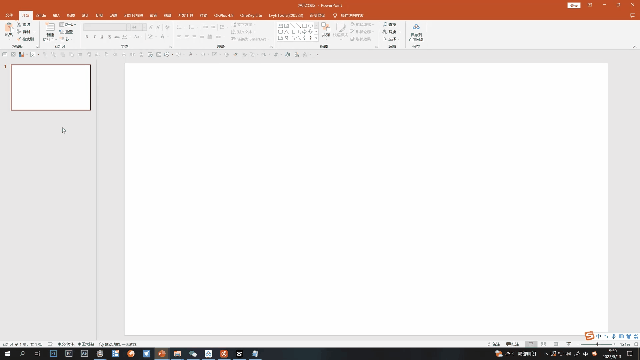The width and height of the screenshot is (640, 360).
Task: Toggle the Notes pane in status bar
Action: 494,344
